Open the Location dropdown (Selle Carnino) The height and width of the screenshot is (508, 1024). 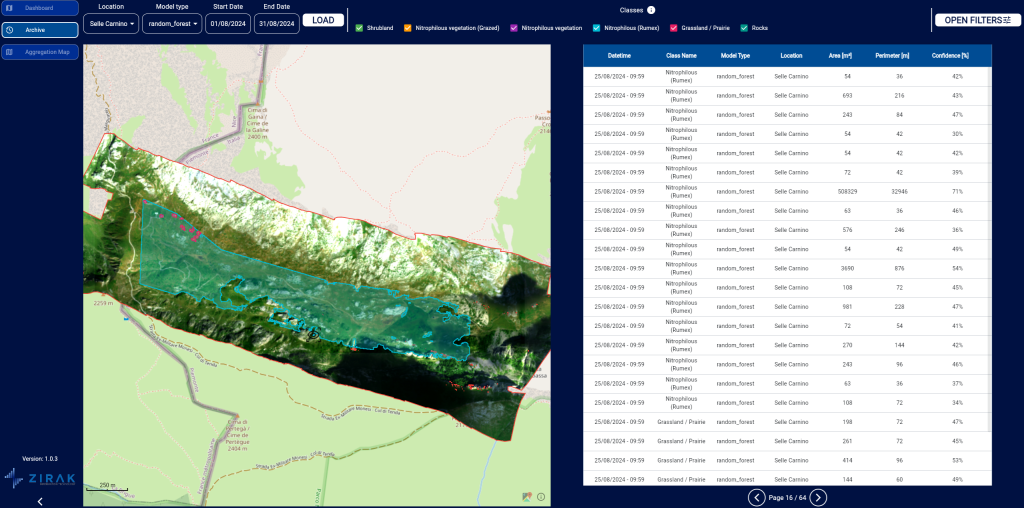coord(111,23)
